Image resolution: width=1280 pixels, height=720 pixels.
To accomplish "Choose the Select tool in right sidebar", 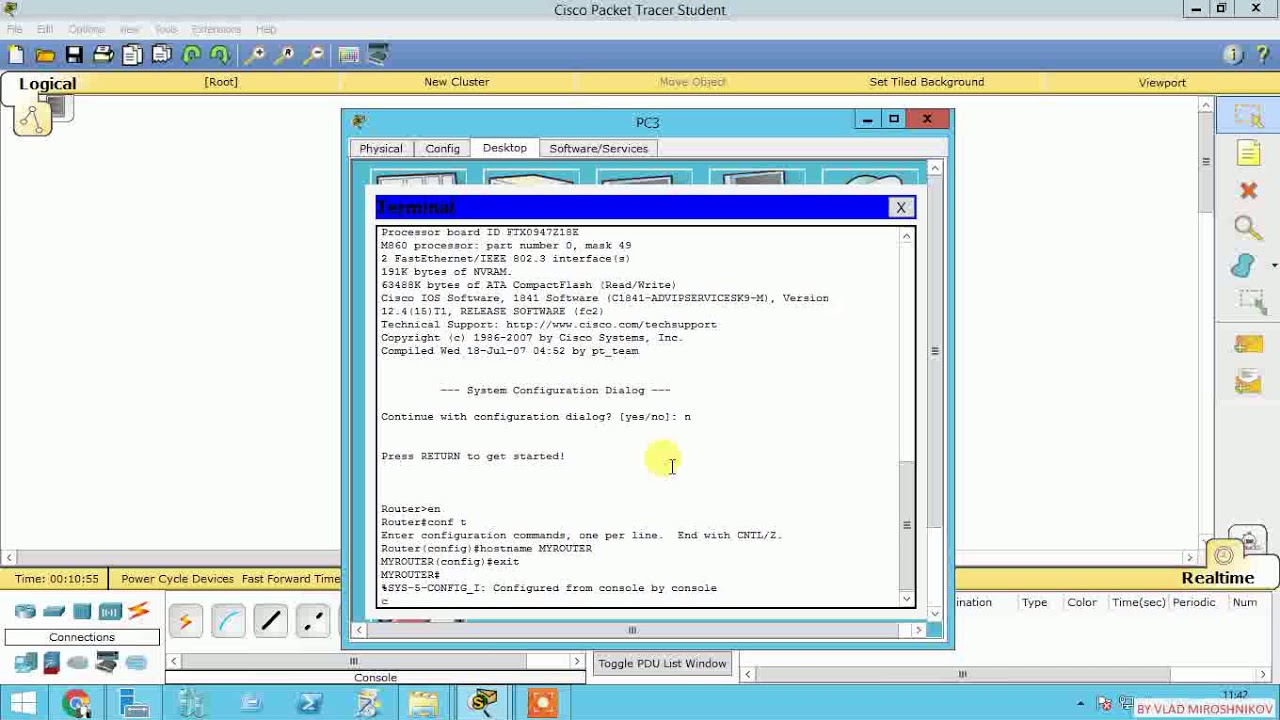I will click(x=1248, y=116).
